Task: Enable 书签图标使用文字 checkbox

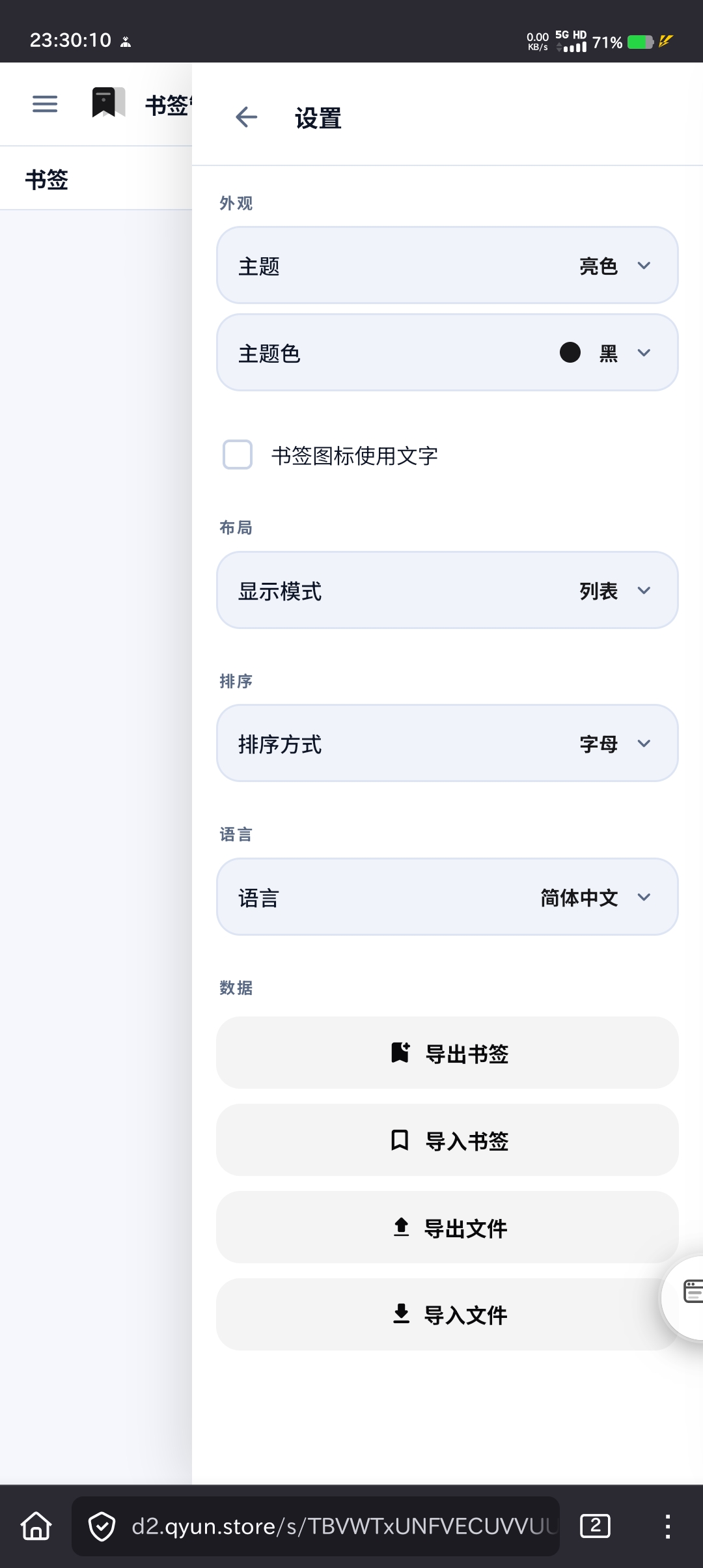Action: click(x=238, y=455)
